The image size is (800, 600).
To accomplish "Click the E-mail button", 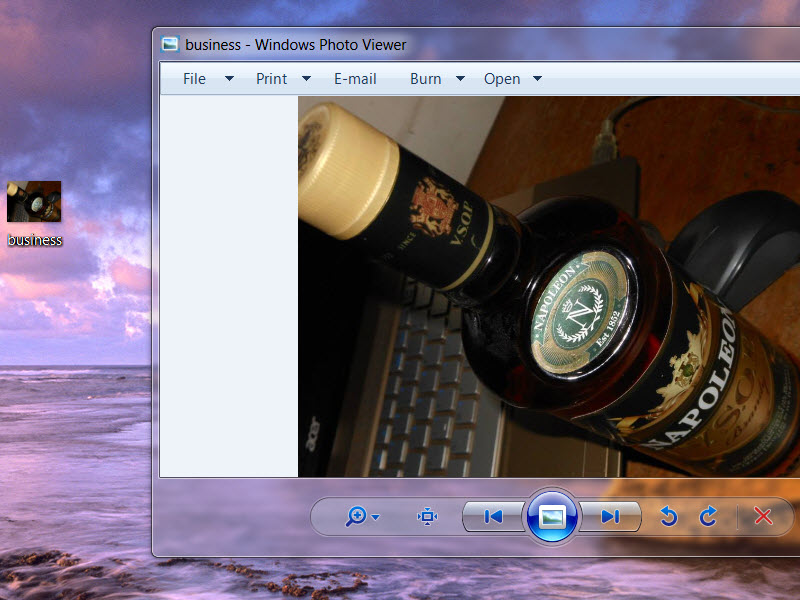I will pyautogui.click(x=355, y=79).
